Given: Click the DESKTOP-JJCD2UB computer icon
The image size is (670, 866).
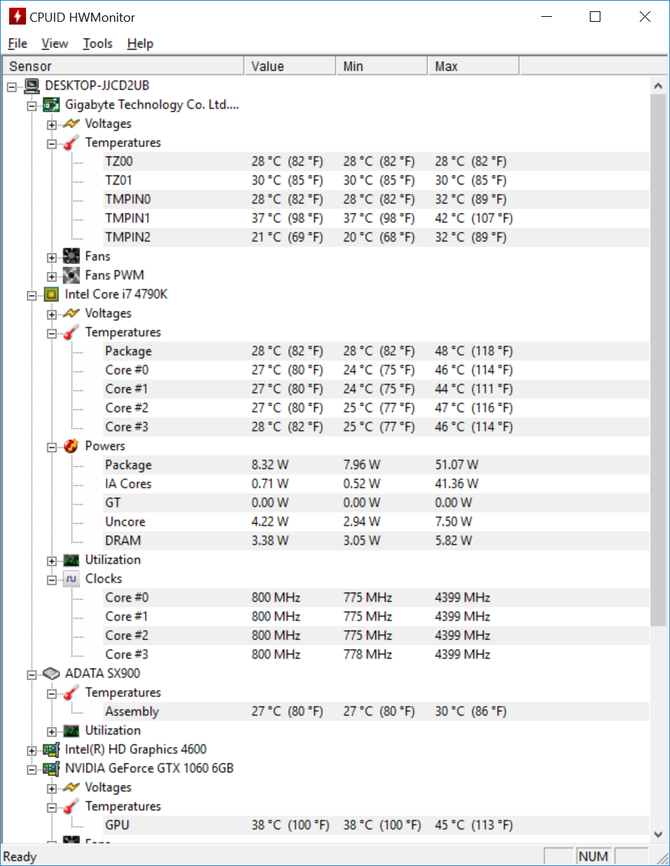Looking at the screenshot, I should coord(32,86).
